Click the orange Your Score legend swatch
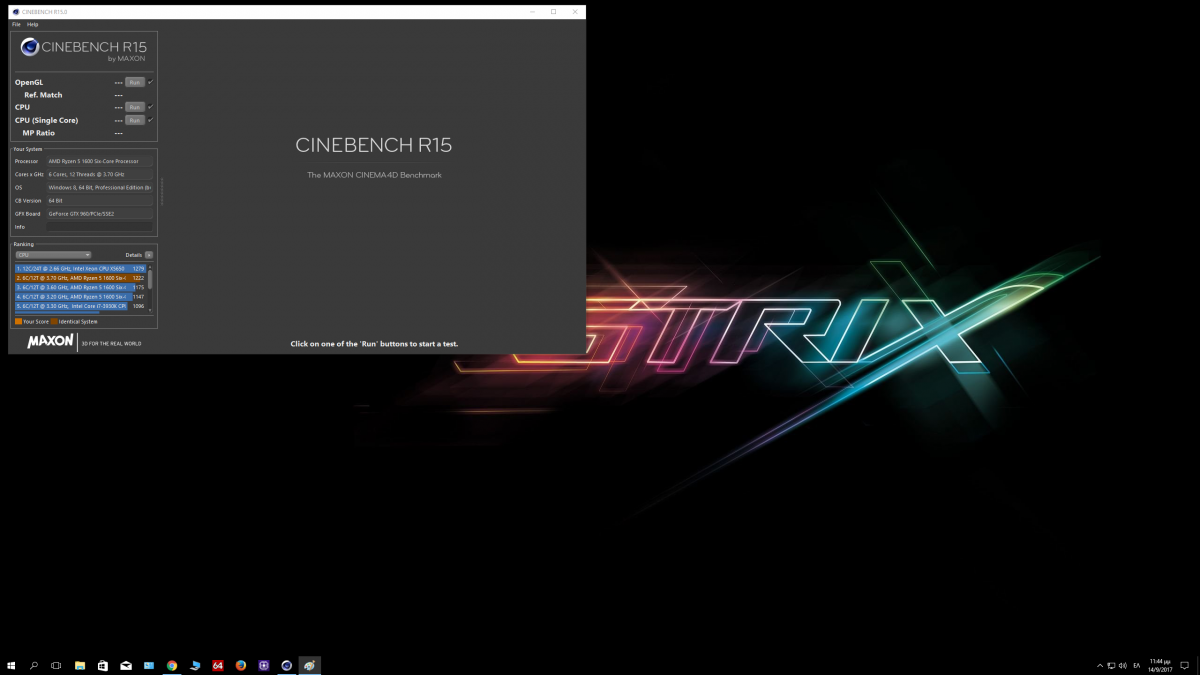Image resolution: width=1200 pixels, height=675 pixels. click(x=18, y=322)
